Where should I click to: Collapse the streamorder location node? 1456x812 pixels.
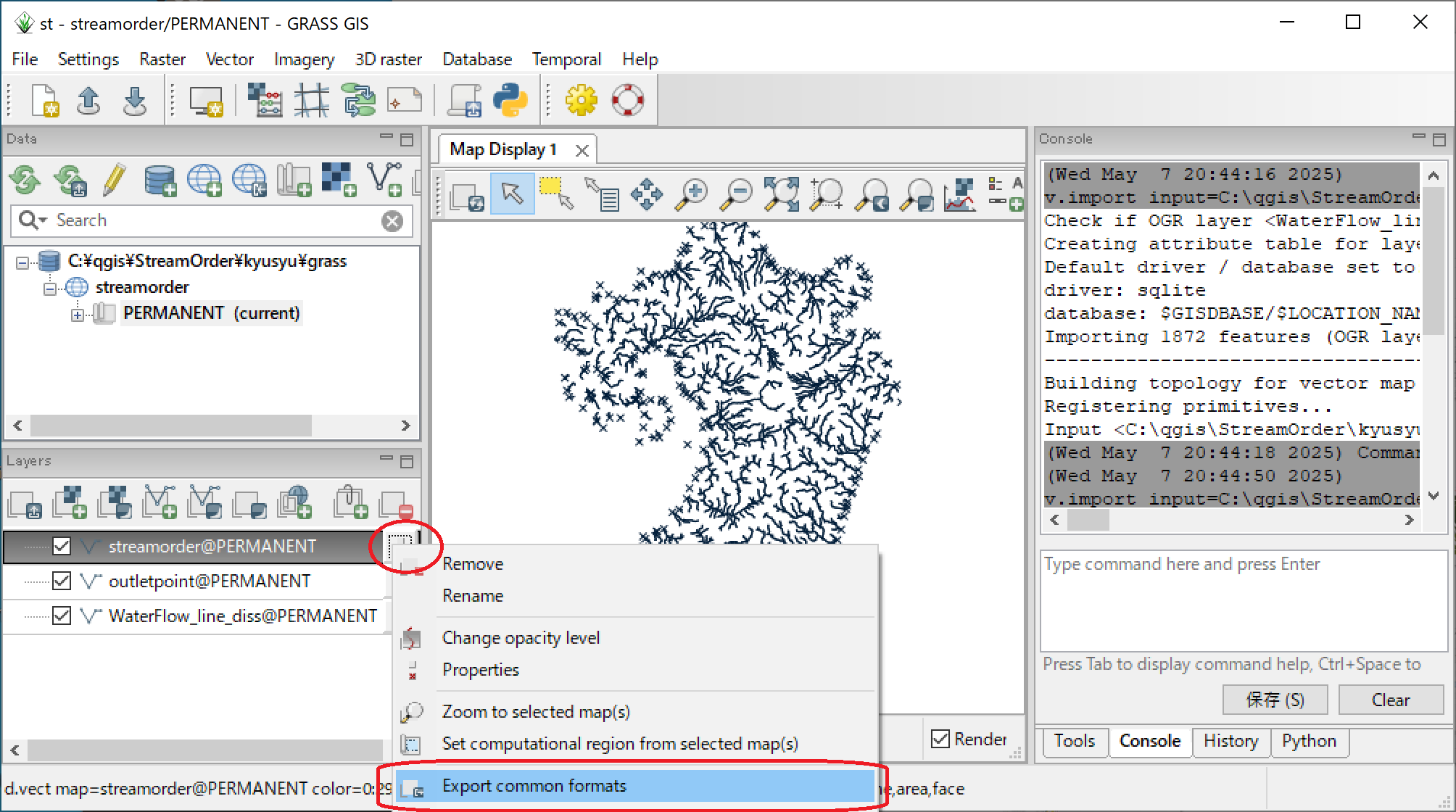[49, 289]
